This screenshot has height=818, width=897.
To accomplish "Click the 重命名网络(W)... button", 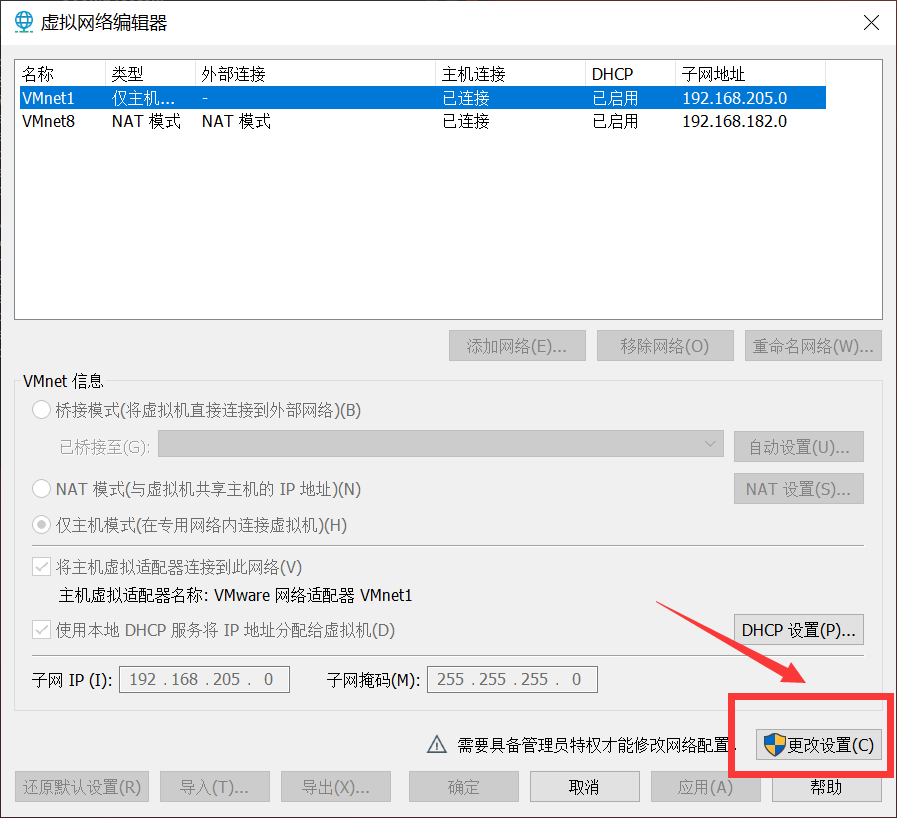I will (x=813, y=346).
